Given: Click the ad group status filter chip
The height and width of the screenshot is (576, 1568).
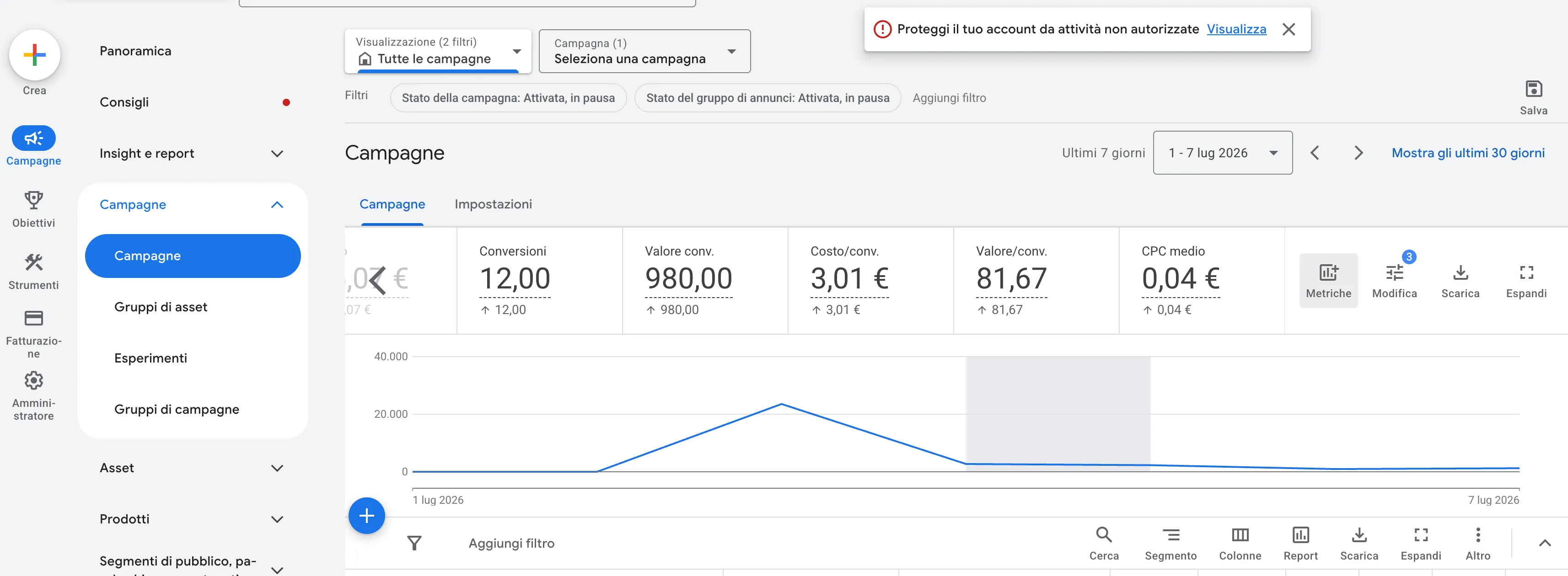Looking at the screenshot, I should (767, 98).
